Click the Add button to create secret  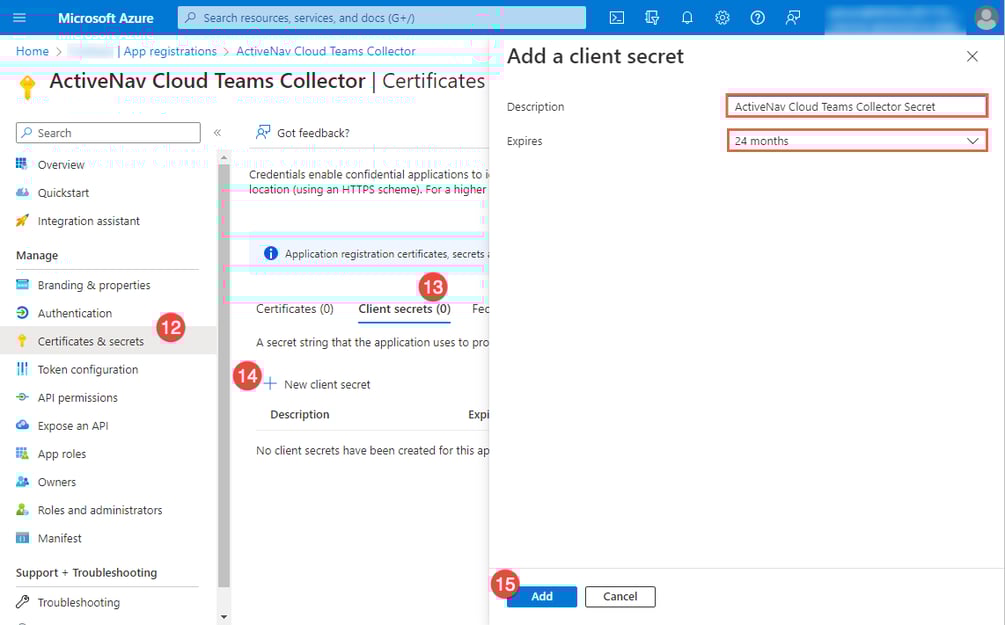[x=541, y=596]
